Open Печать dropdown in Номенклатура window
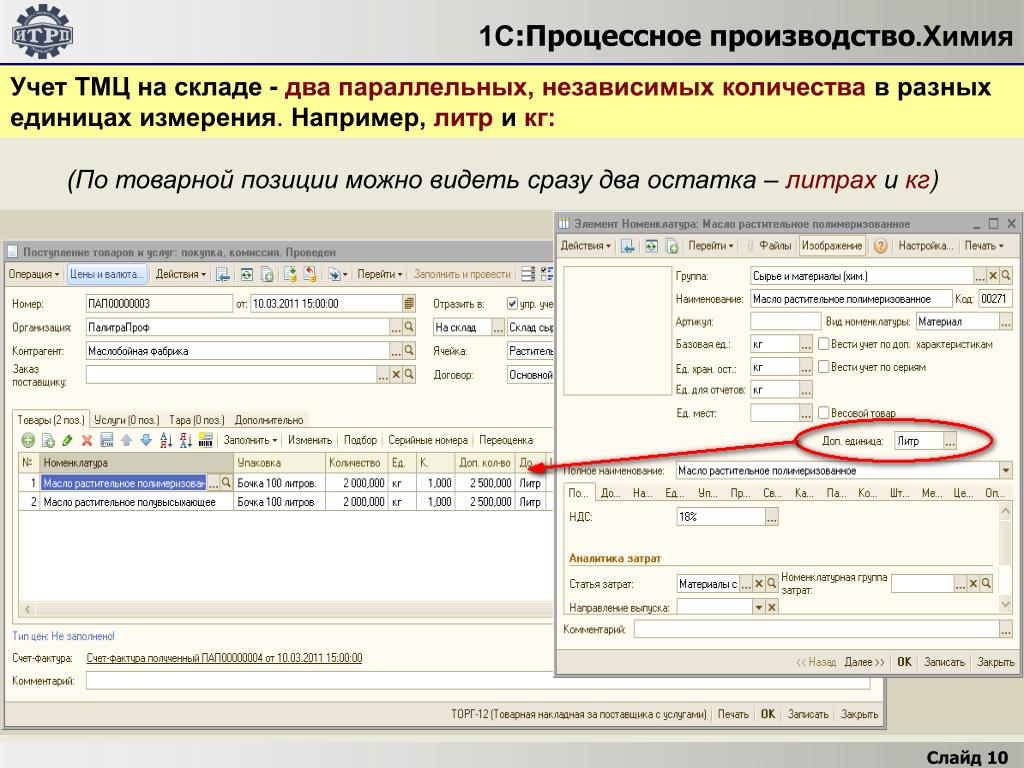The height and width of the screenshot is (768, 1024). point(984,246)
